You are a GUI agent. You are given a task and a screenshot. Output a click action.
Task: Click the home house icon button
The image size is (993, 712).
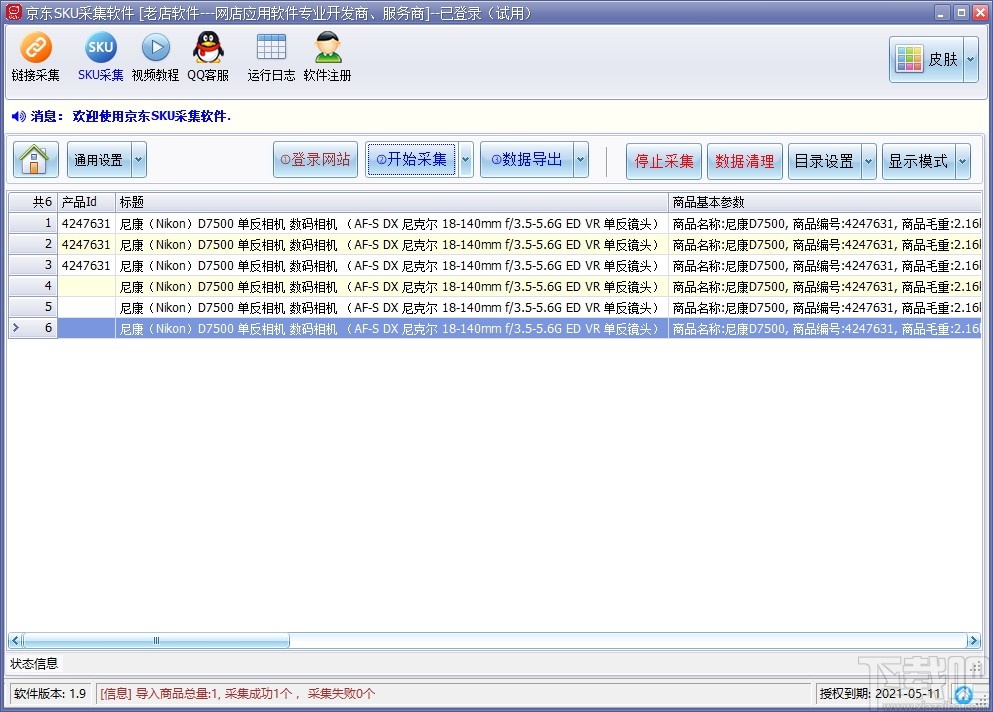click(x=35, y=160)
